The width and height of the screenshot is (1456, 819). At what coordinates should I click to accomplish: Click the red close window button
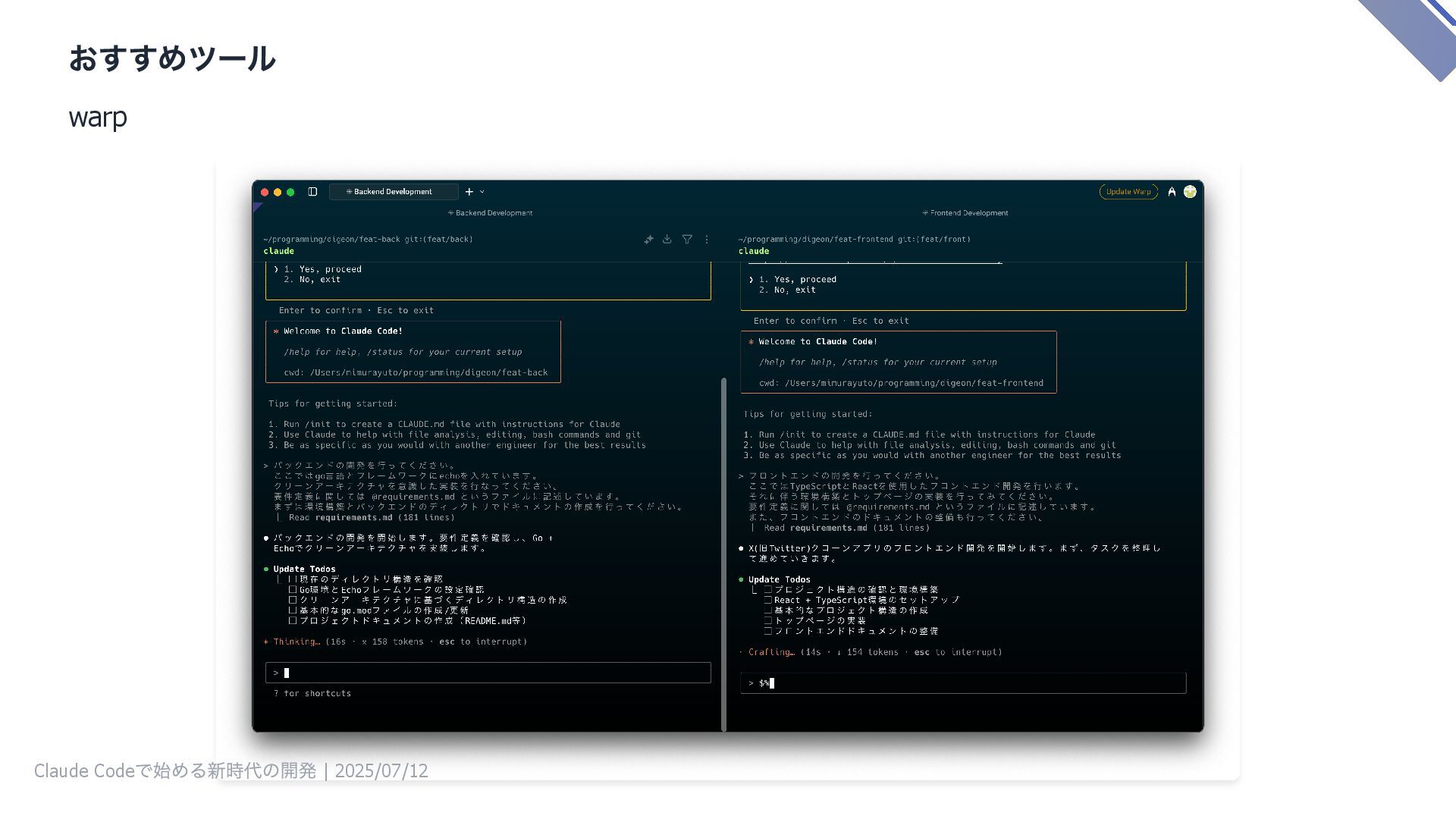point(265,193)
